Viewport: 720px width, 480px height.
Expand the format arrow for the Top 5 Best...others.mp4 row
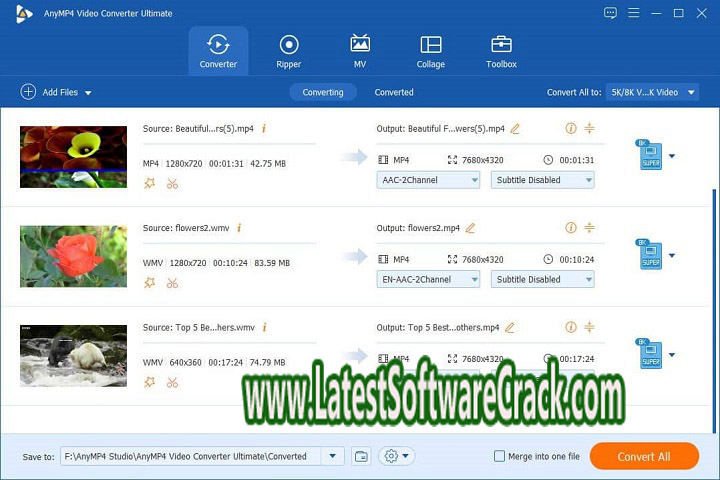pos(672,355)
